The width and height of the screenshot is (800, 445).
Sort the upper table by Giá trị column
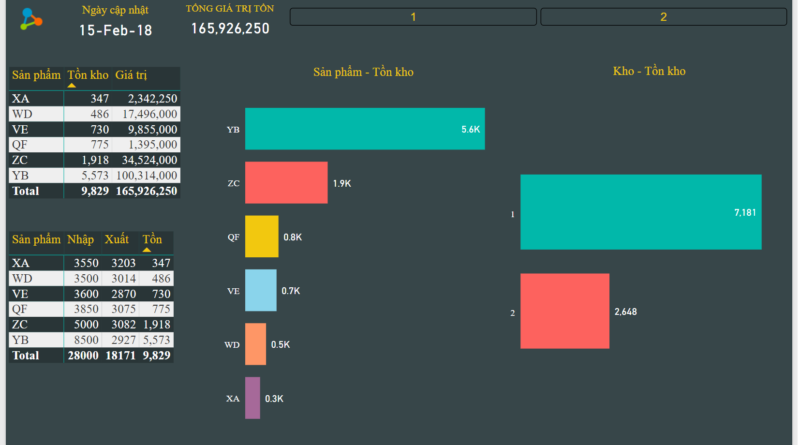pyautogui.click(x=132, y=75)
